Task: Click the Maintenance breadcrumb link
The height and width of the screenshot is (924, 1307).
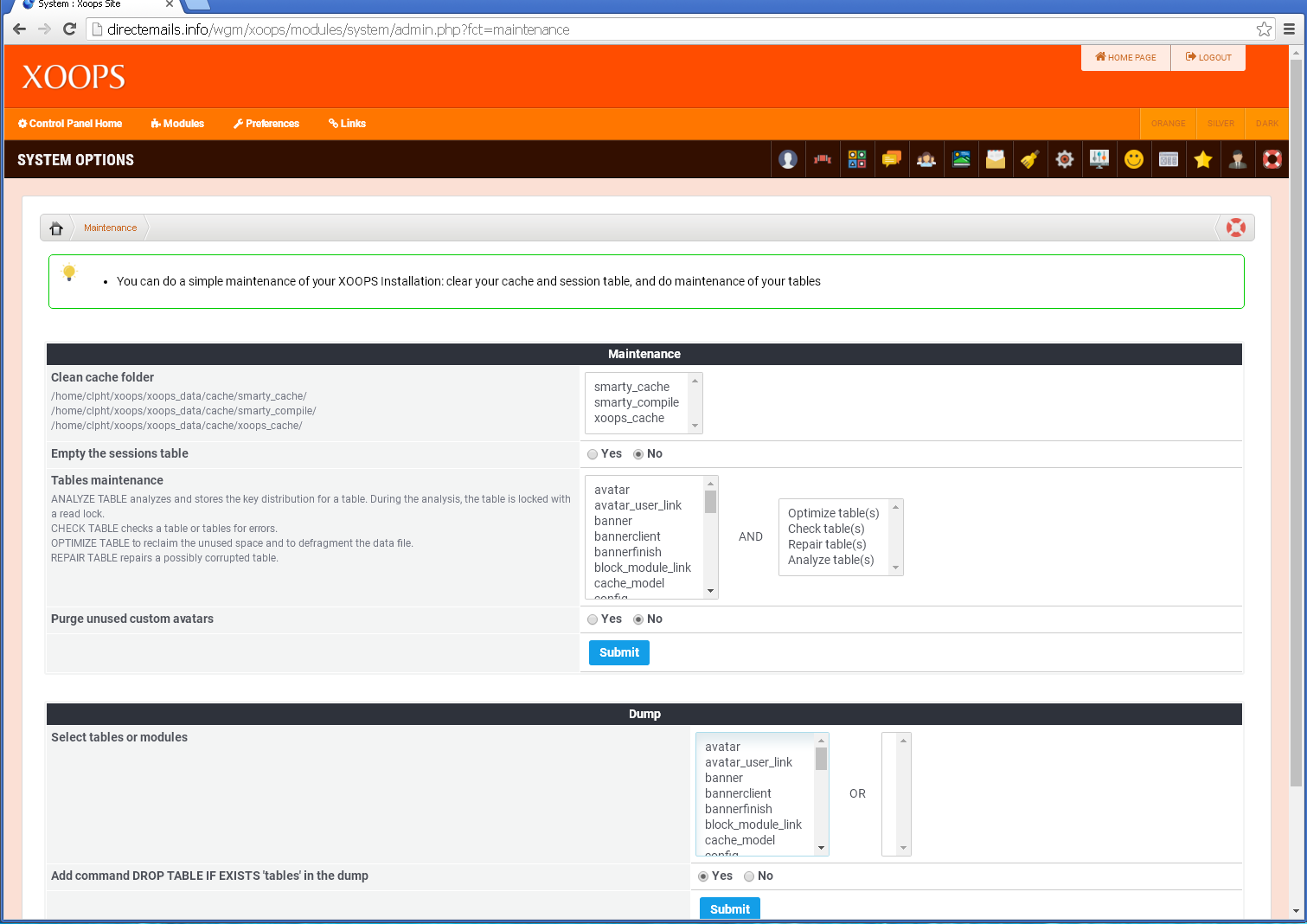Action: [110, 228]
